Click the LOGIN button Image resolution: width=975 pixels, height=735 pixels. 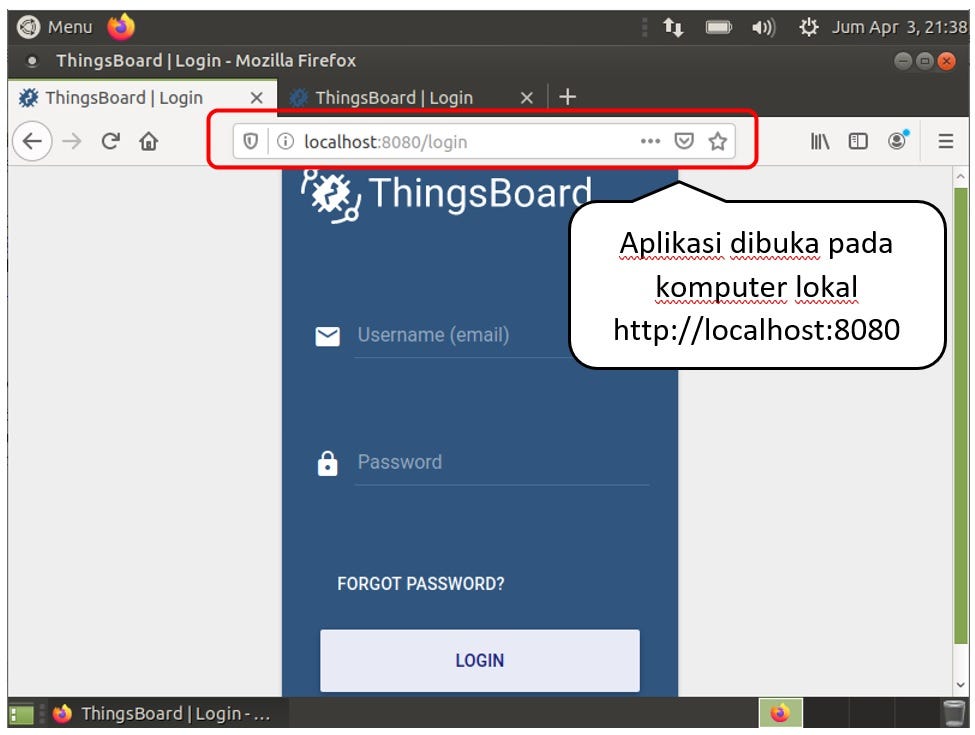[479, 660]
